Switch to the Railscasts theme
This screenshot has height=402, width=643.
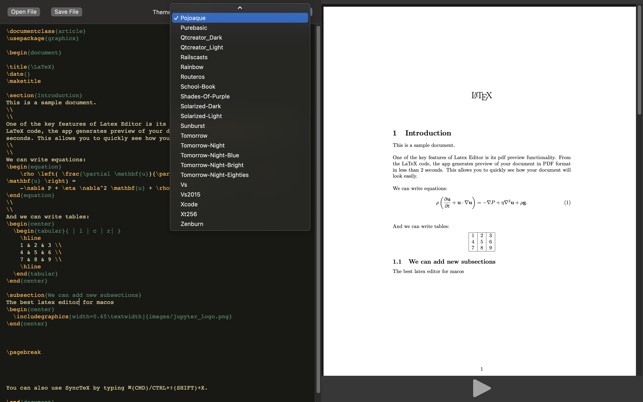point(194,57)
